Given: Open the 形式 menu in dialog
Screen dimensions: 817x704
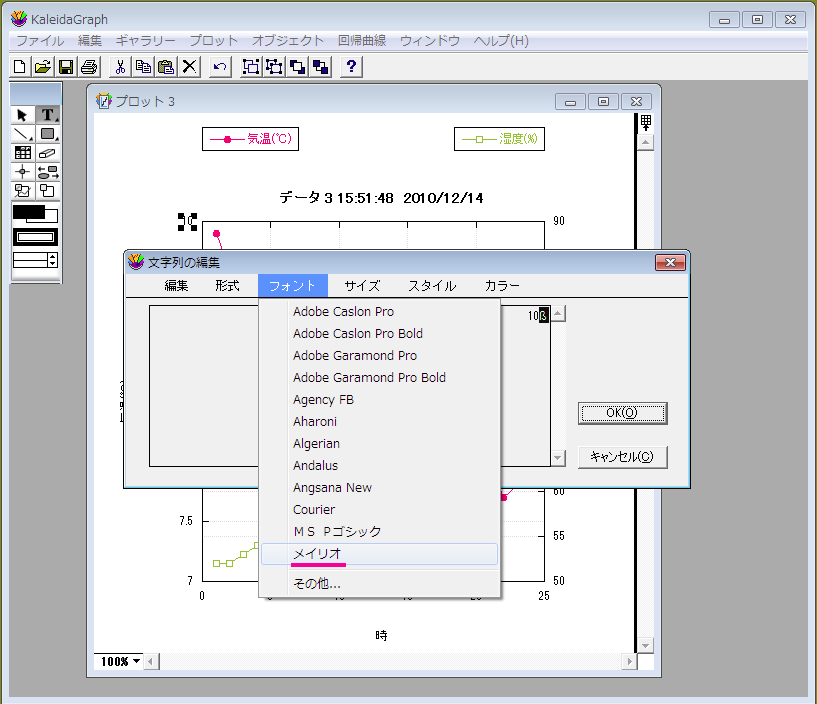Looking at the screenshot, I should click(x=227, y=286).
